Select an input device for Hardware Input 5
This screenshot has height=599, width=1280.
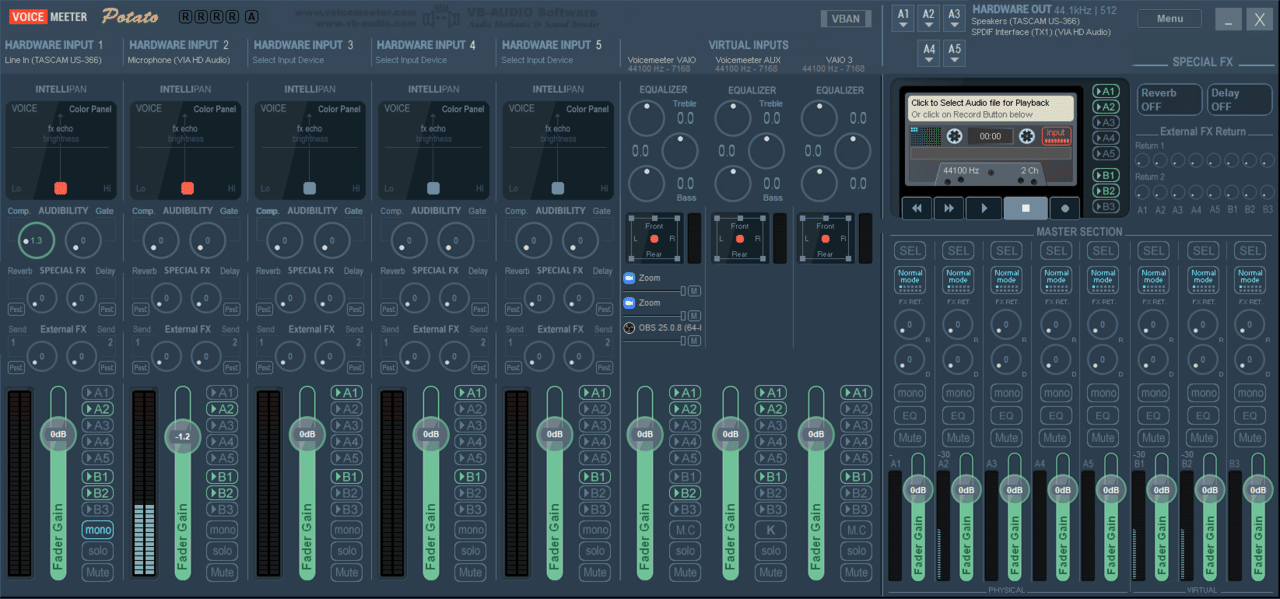[537, 60]
